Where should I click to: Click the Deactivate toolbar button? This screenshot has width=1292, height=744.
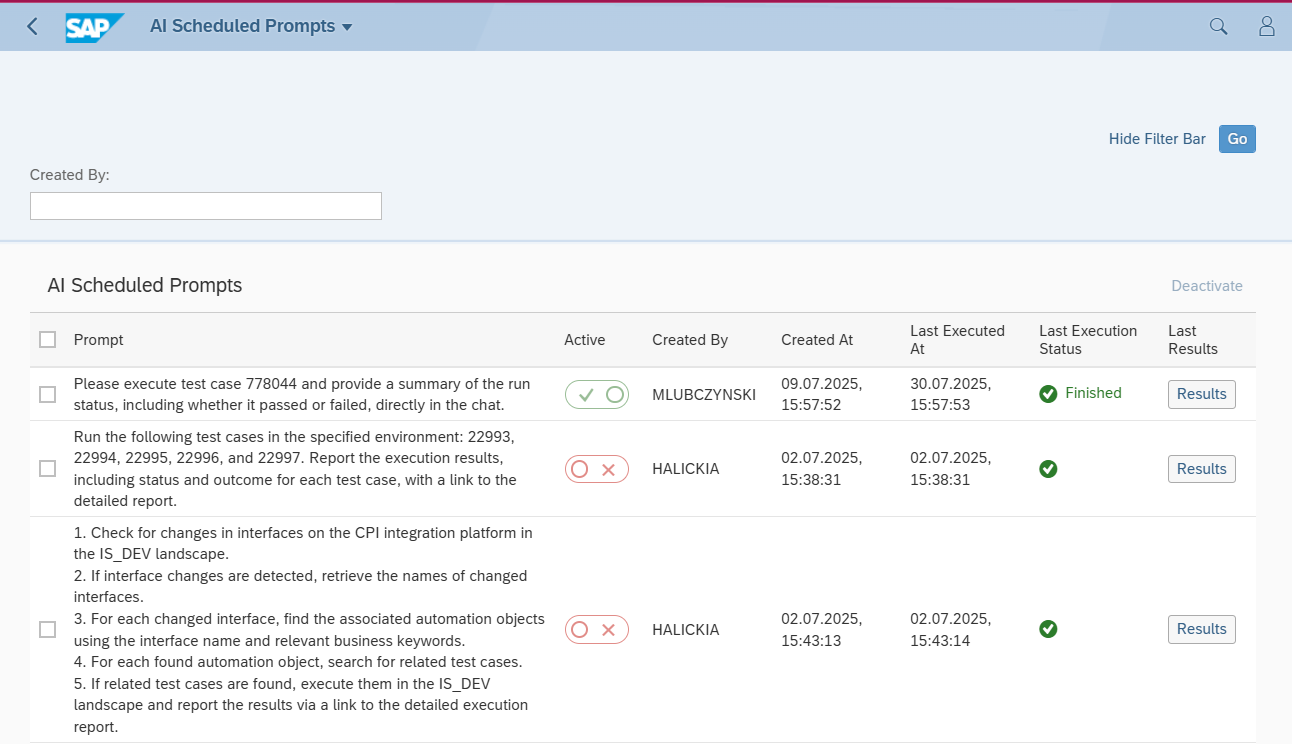coord(1207,286)
